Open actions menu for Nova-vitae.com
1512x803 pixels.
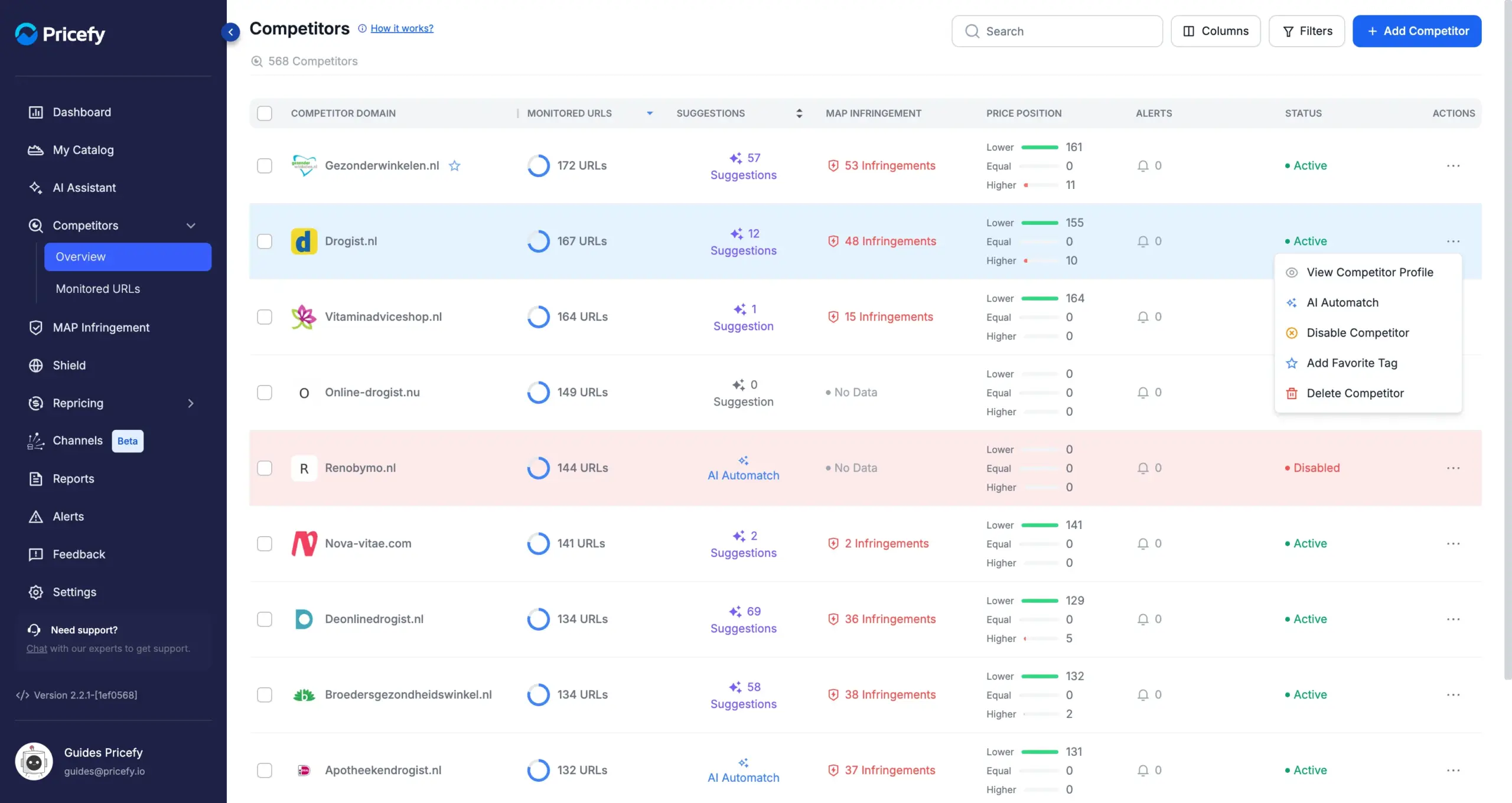[1454, 544]
